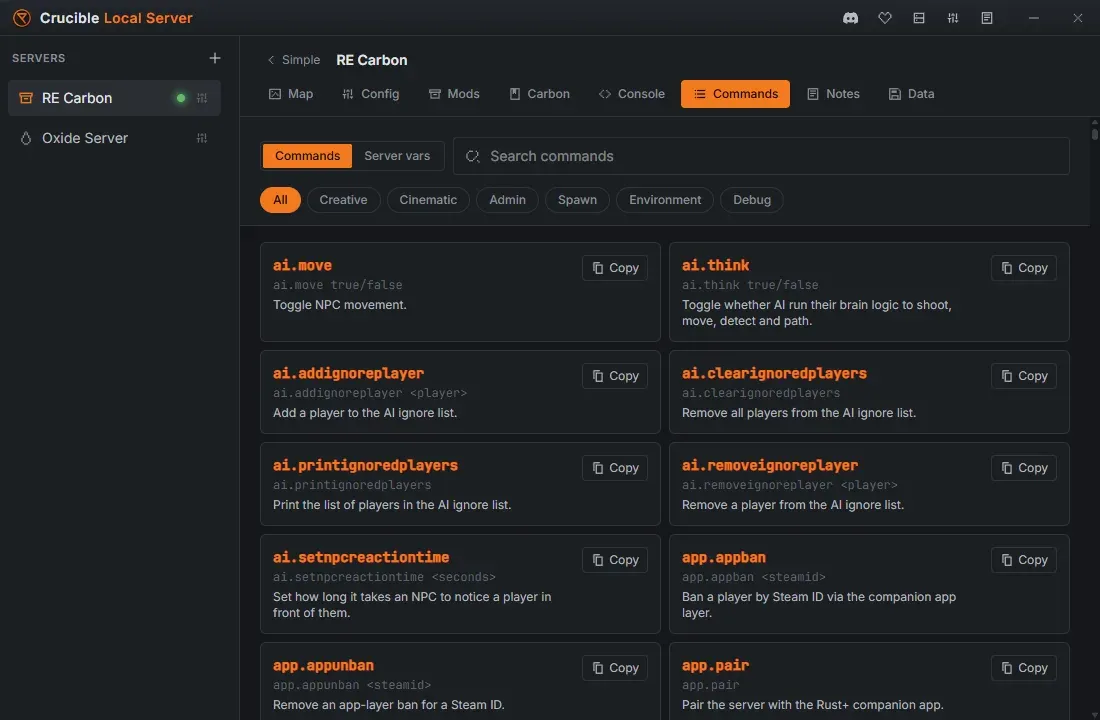Click the green status dot on RE Carbon
This screenshot has width=1100, height=720.
(x=181, y=98)
